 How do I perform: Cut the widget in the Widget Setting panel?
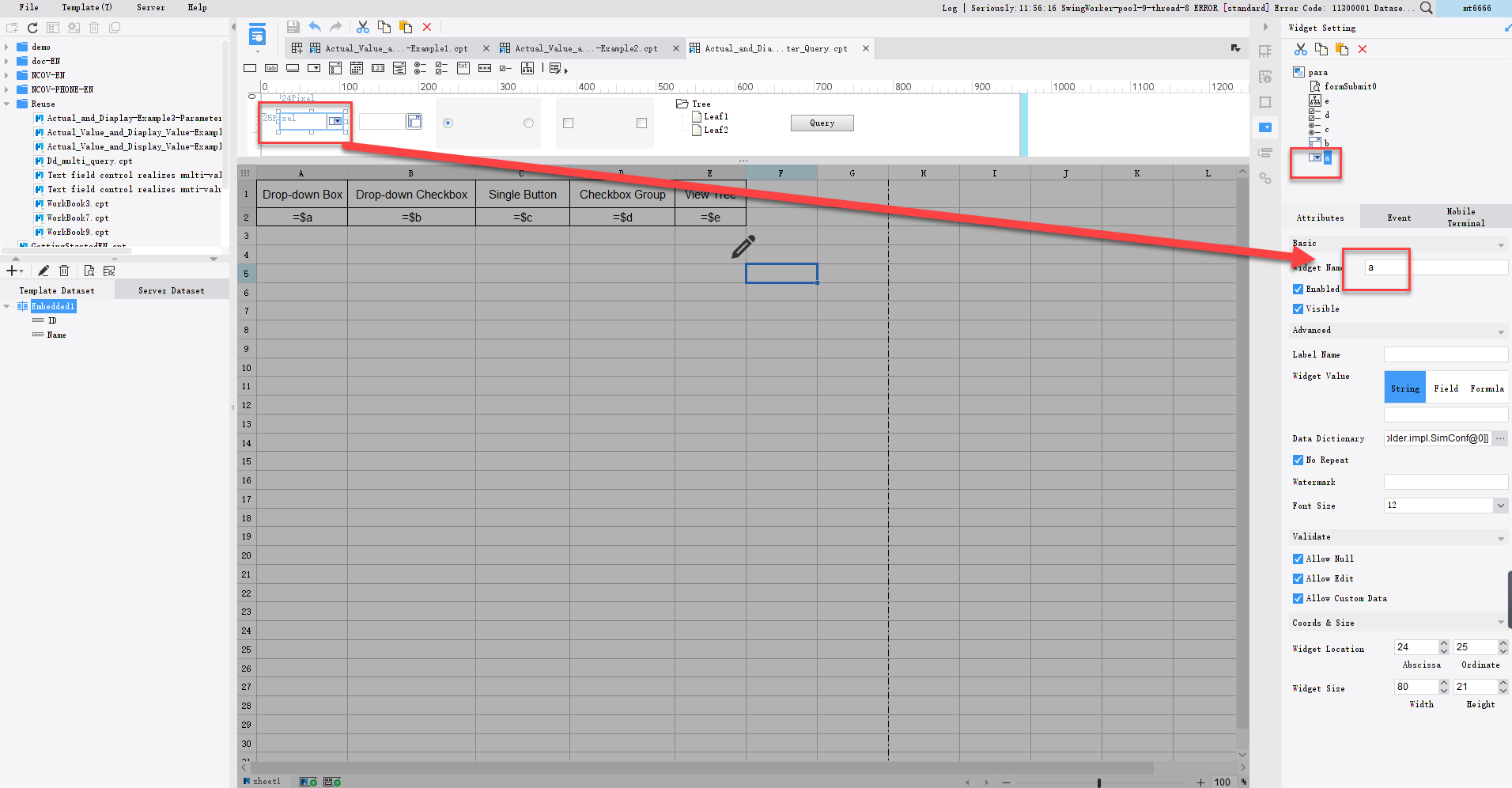pos(1301,49)
